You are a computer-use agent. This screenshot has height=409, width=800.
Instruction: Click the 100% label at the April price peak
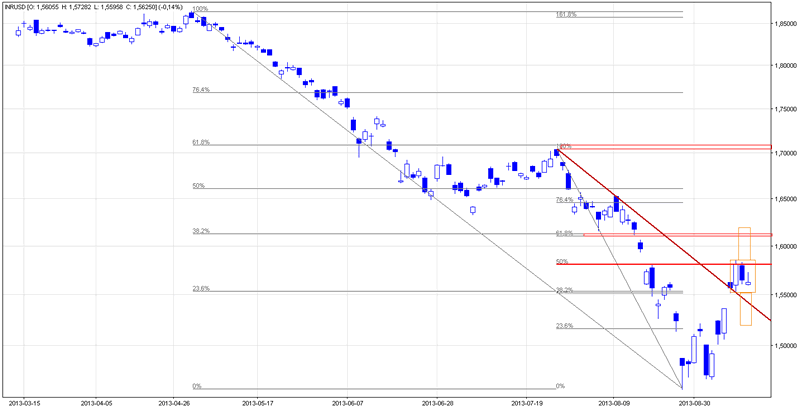[x=201, y=9]
